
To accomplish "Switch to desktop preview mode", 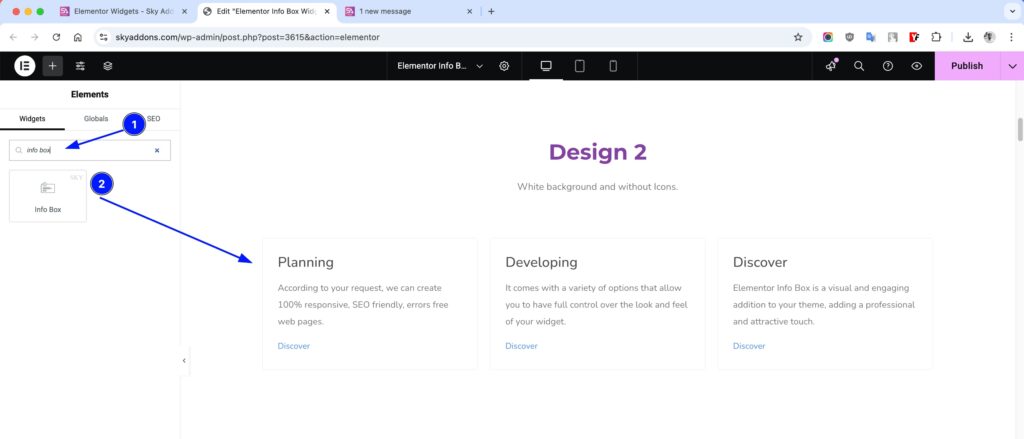I will click(546, 66).
